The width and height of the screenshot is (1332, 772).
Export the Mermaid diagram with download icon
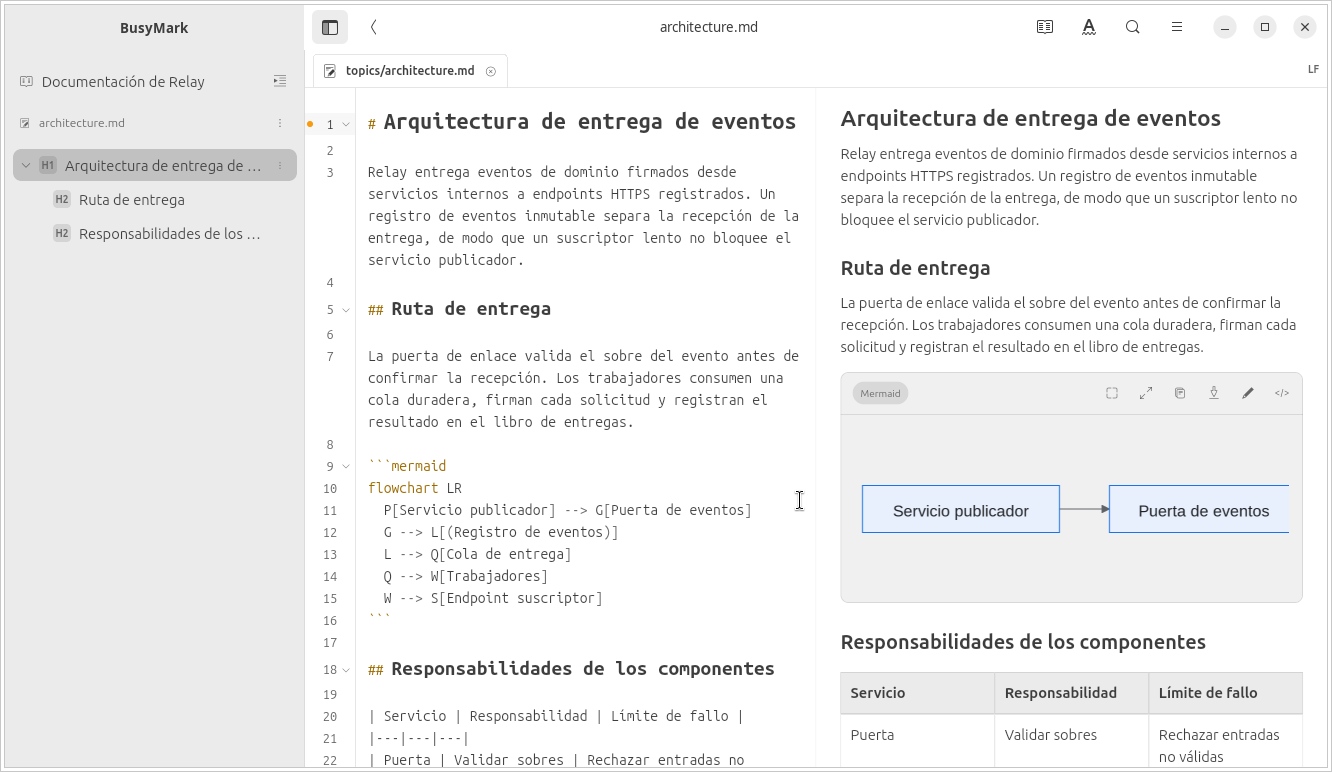click(x=1214, y=393)
